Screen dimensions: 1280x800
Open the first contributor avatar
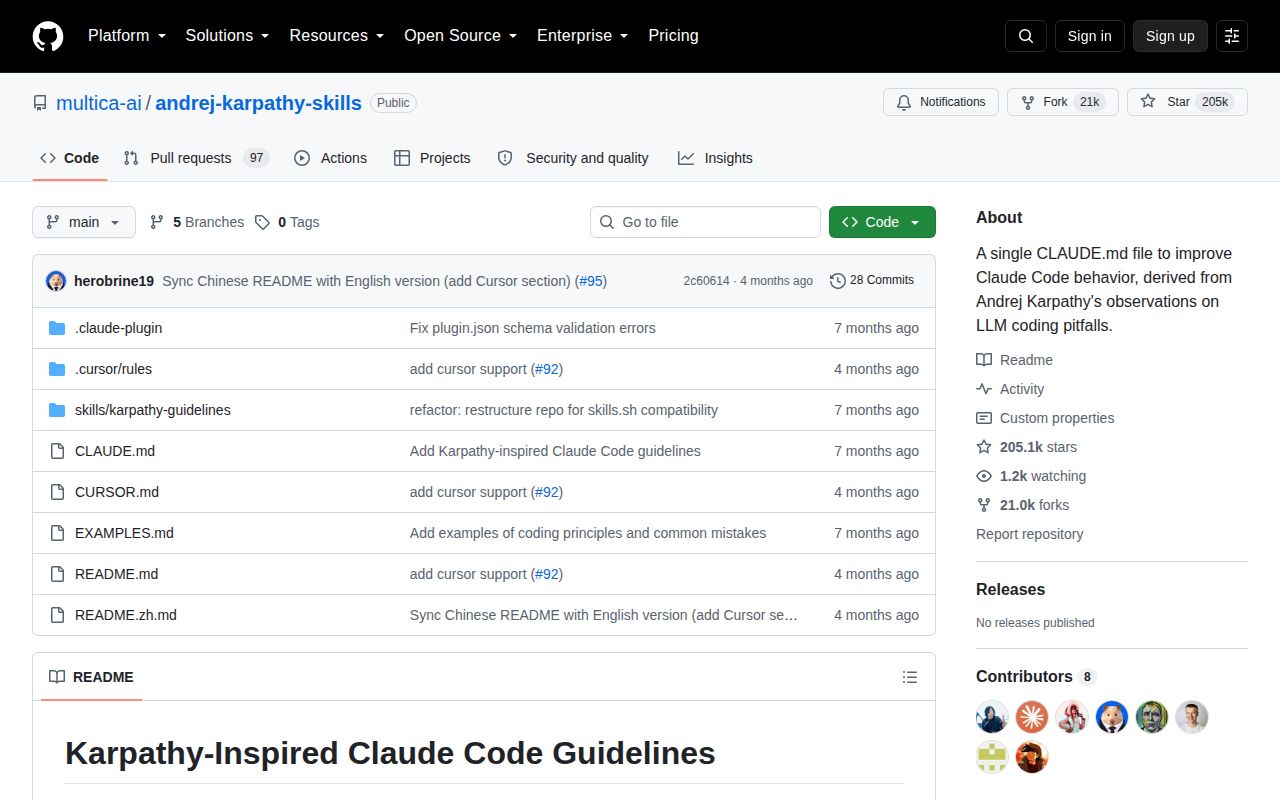pos(992,717)
